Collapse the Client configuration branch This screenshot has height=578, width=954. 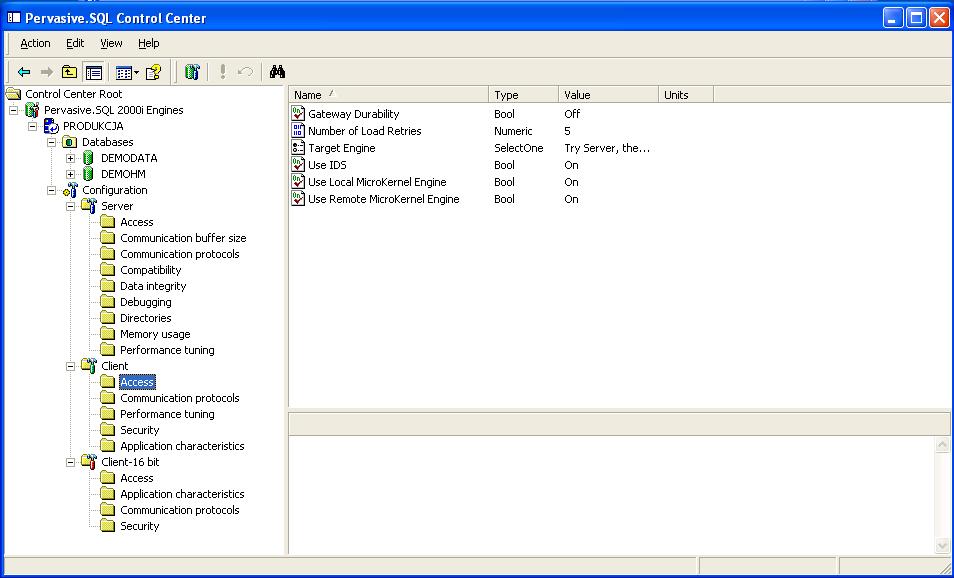(x=71, y=366)
